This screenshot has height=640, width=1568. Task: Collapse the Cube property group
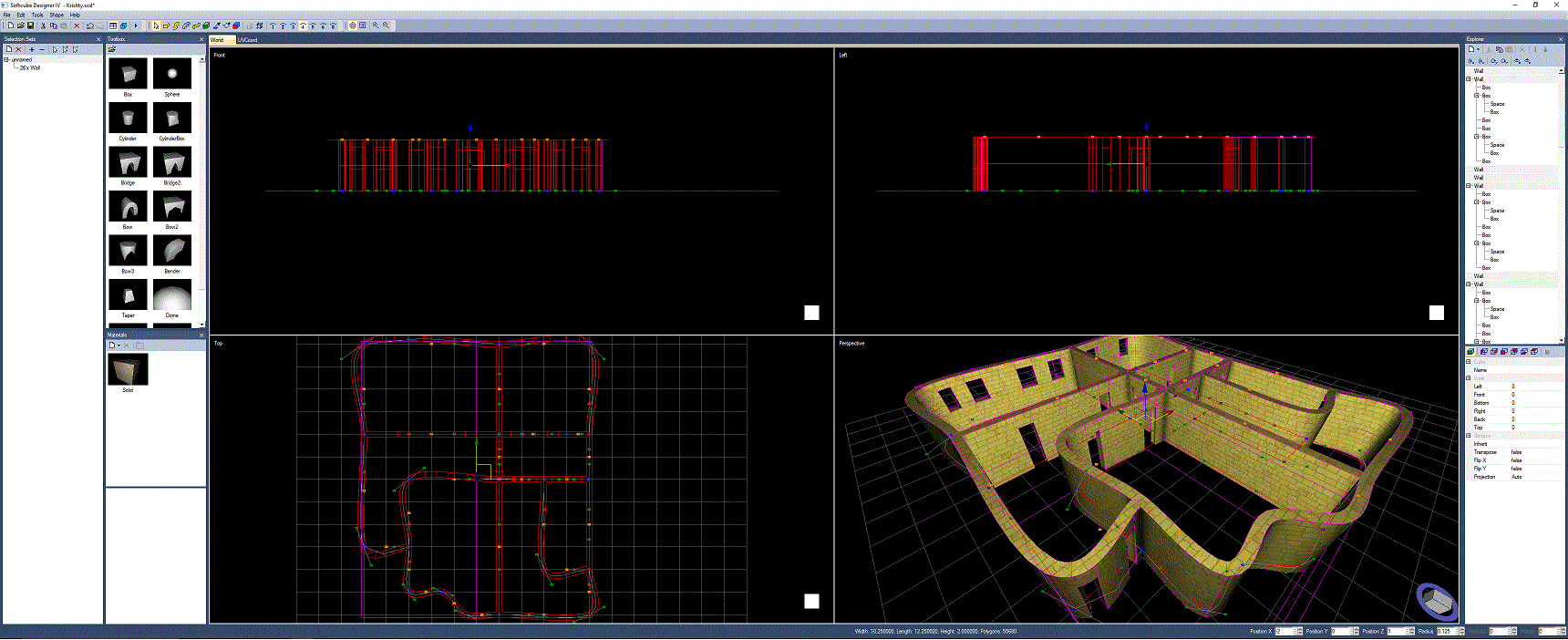tap(1469, 362)
